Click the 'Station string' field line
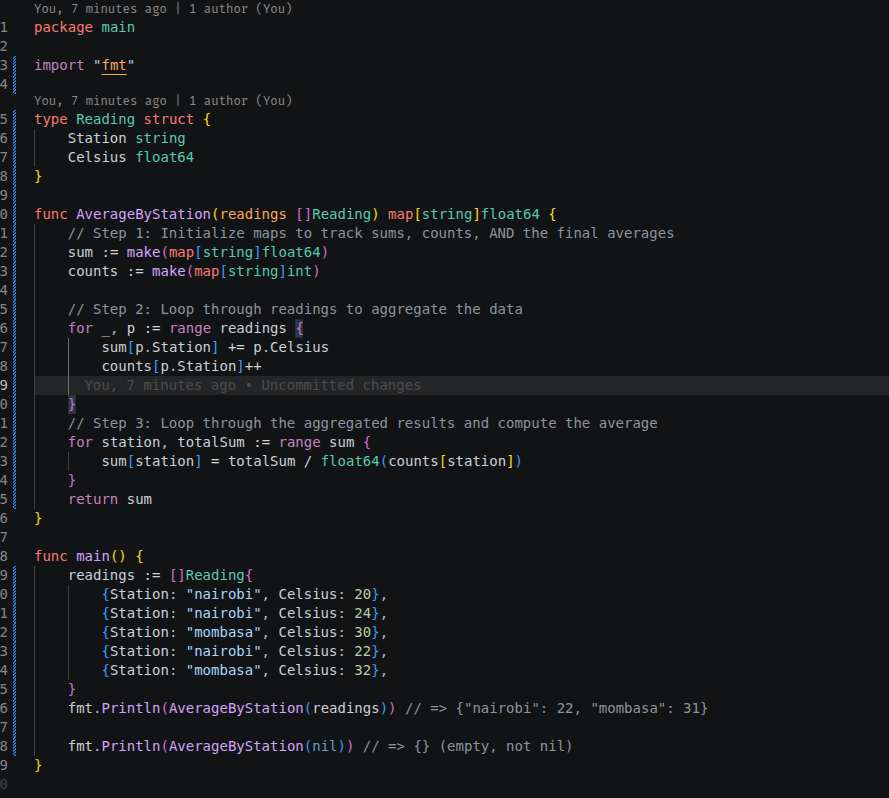 (x=126, y=138)
